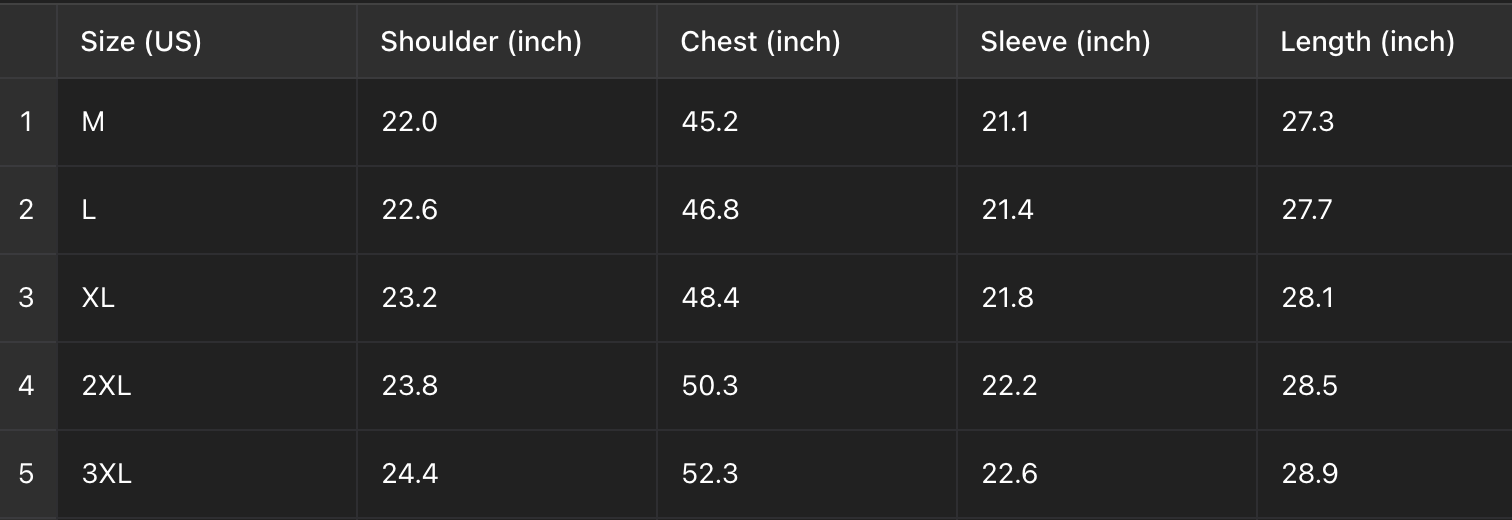Select row number 3
This screenshot has height=520, width=1512.
(28, 298)
